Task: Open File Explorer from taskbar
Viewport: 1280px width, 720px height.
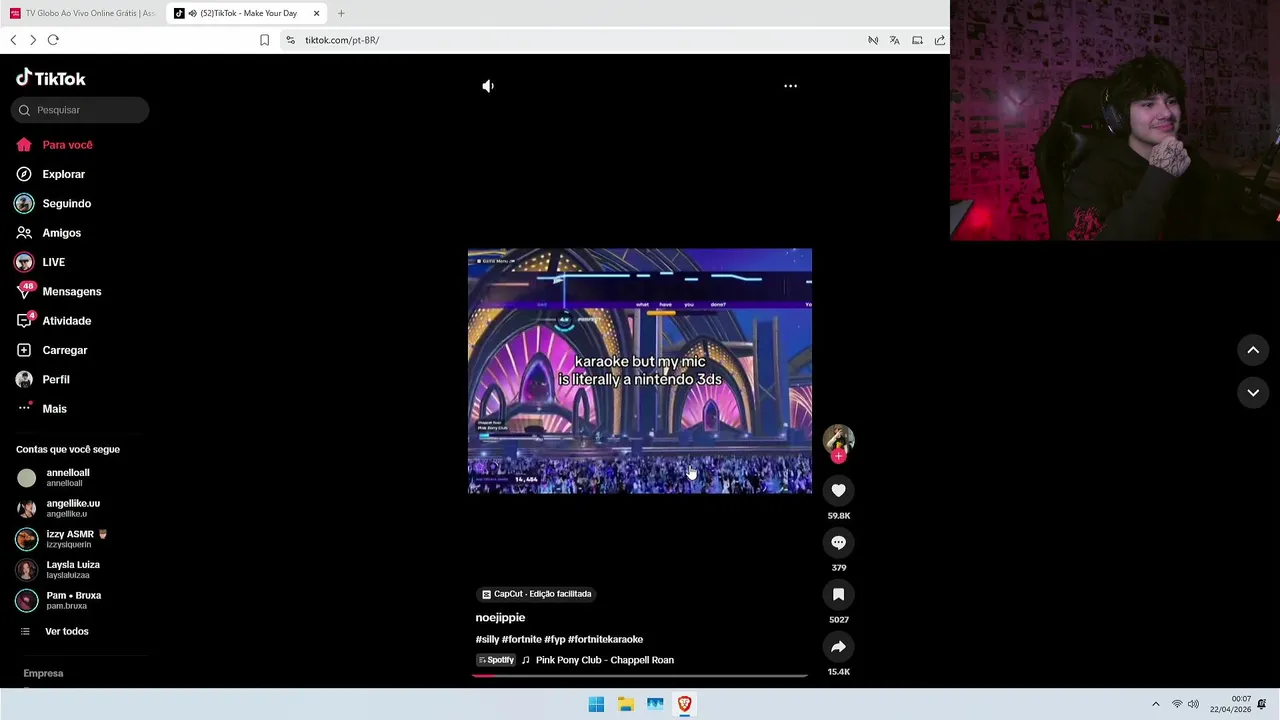Action: 626,704
